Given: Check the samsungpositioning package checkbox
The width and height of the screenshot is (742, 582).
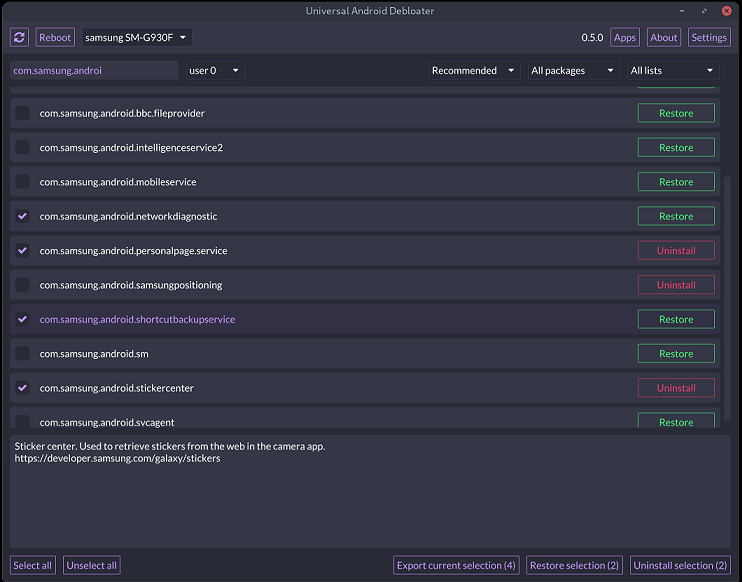Looking at the screenshot, I should (22, 285).
